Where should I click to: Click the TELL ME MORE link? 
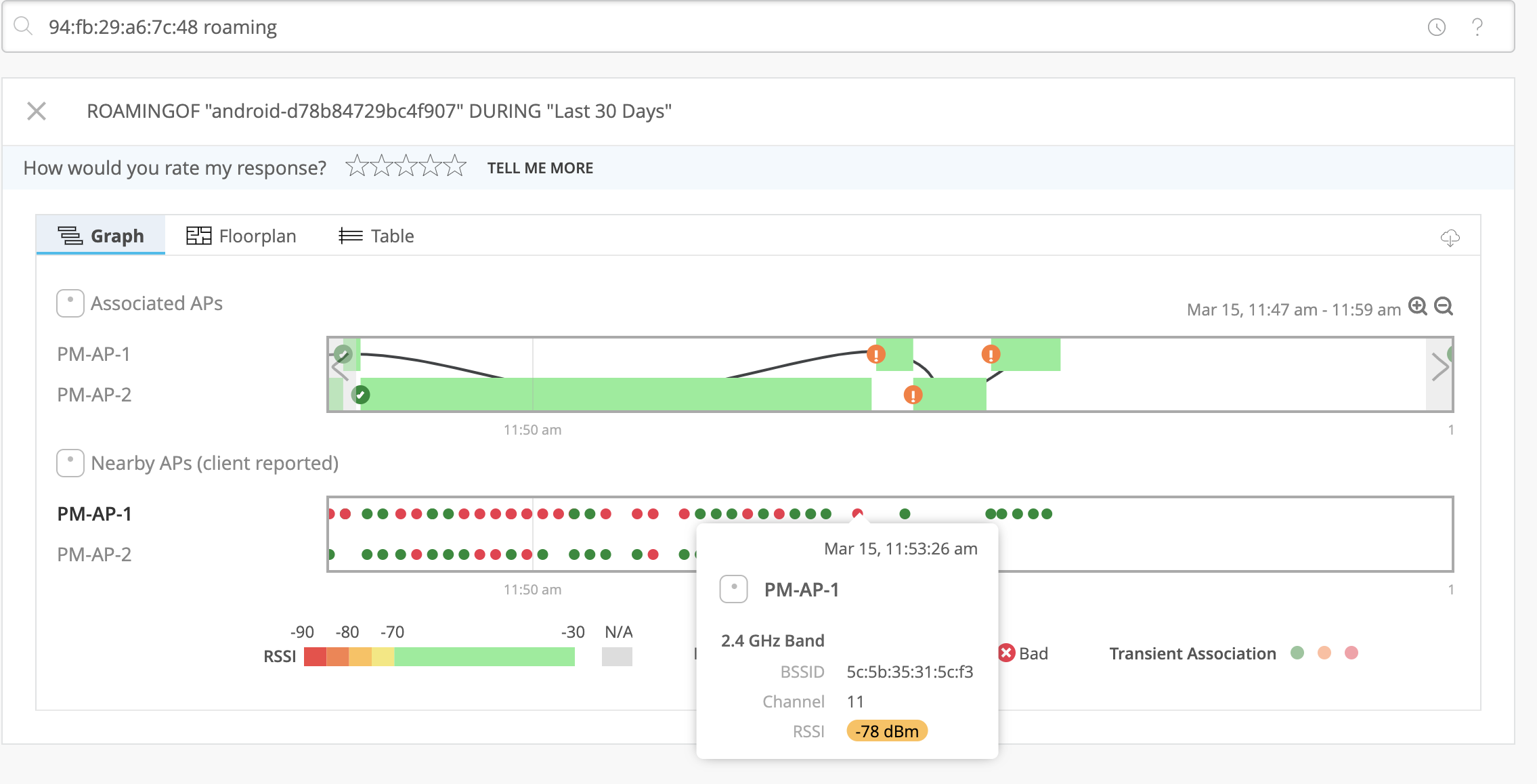click(540, 168)
